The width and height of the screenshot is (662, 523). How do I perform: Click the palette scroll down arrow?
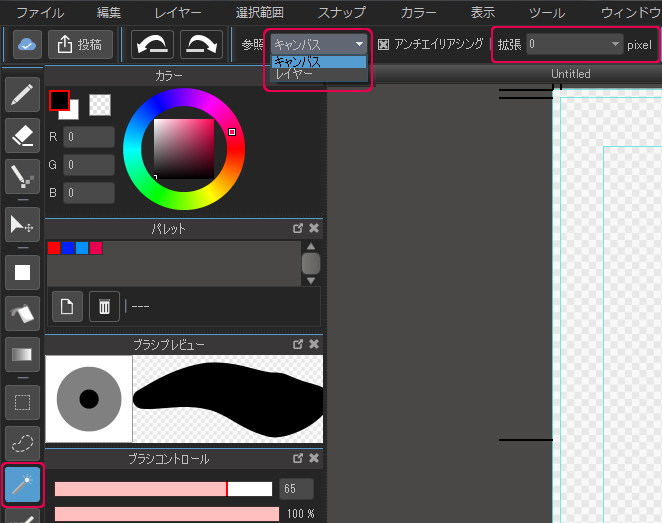pyautogui.click(x=311, y=281)
